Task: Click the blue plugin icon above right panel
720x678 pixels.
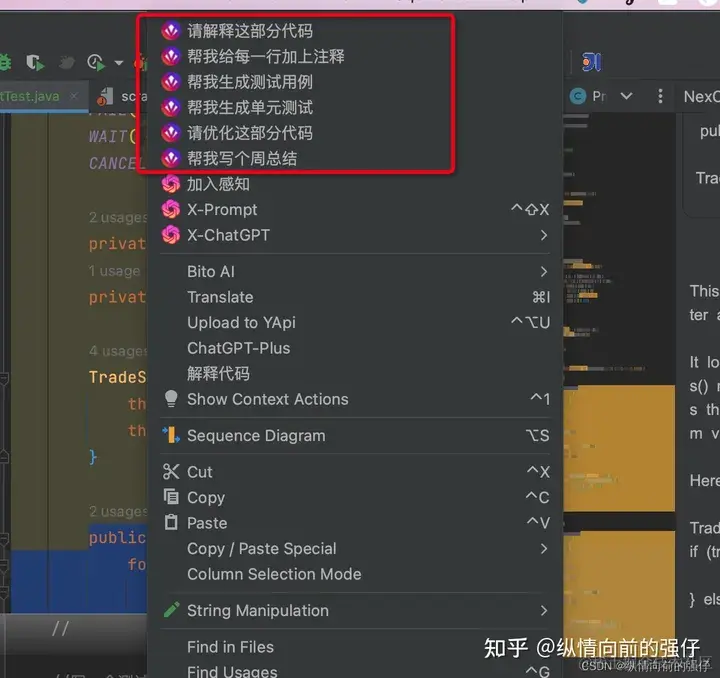Action: 591,62
